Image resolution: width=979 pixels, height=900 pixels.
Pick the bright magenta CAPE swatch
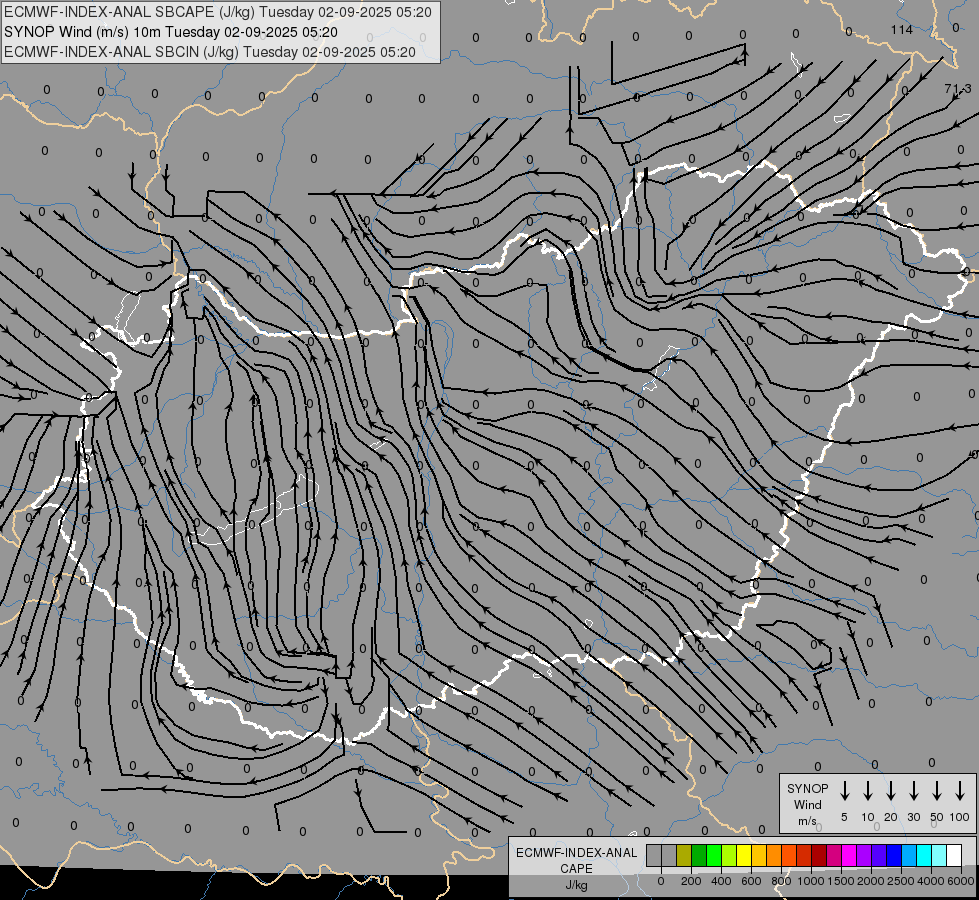click(849, 855)
